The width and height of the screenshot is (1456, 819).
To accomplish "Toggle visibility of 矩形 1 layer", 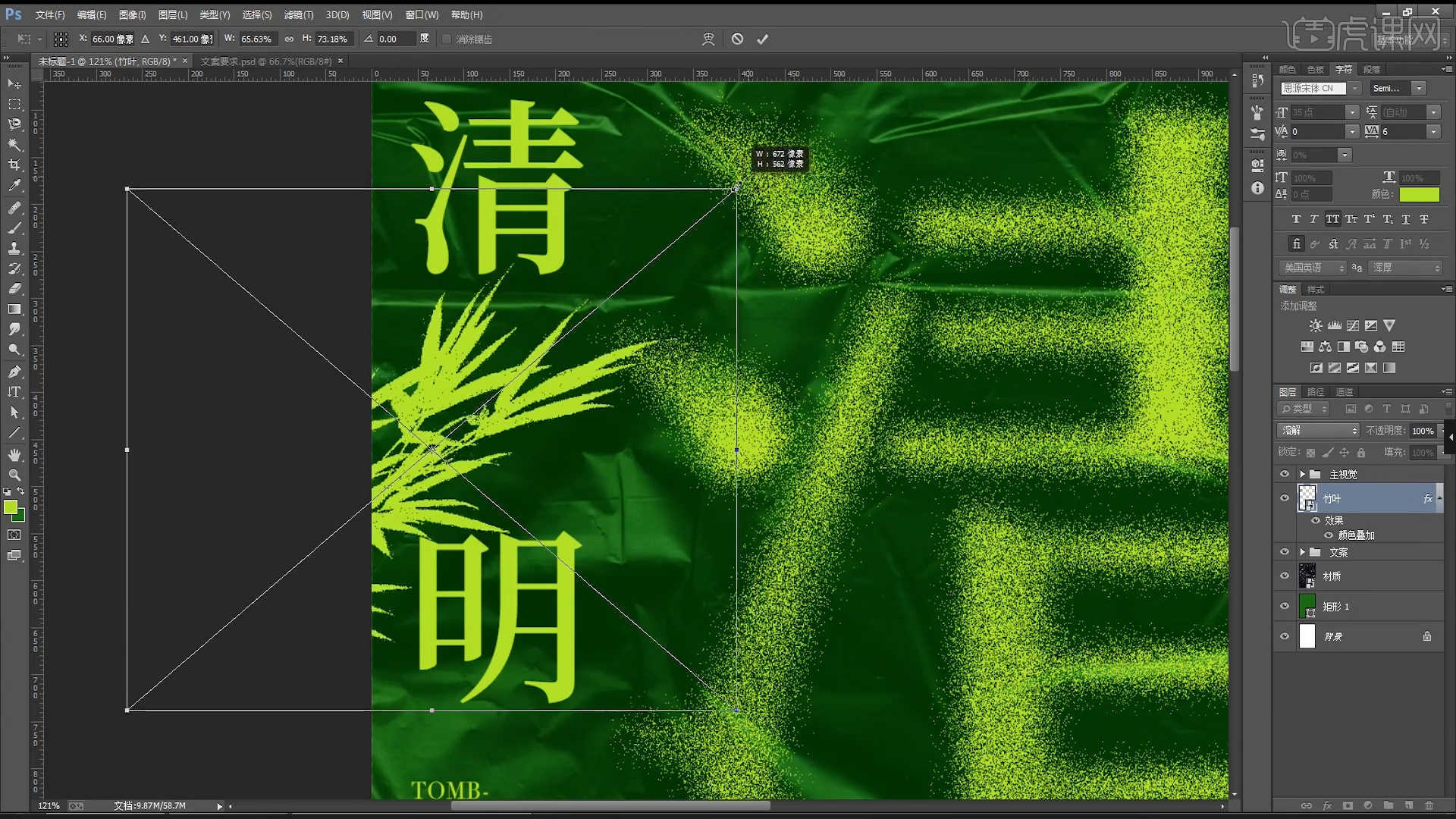I will pos(1285,607).
